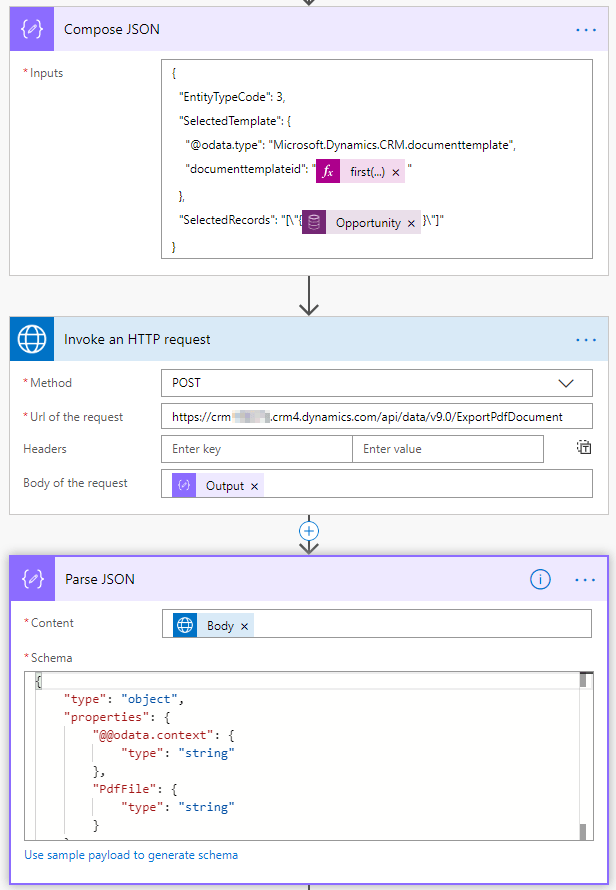Open the Compose JSON ellipsis menu
This screenshot has width=616, height=890.
[x=586, y=30]
